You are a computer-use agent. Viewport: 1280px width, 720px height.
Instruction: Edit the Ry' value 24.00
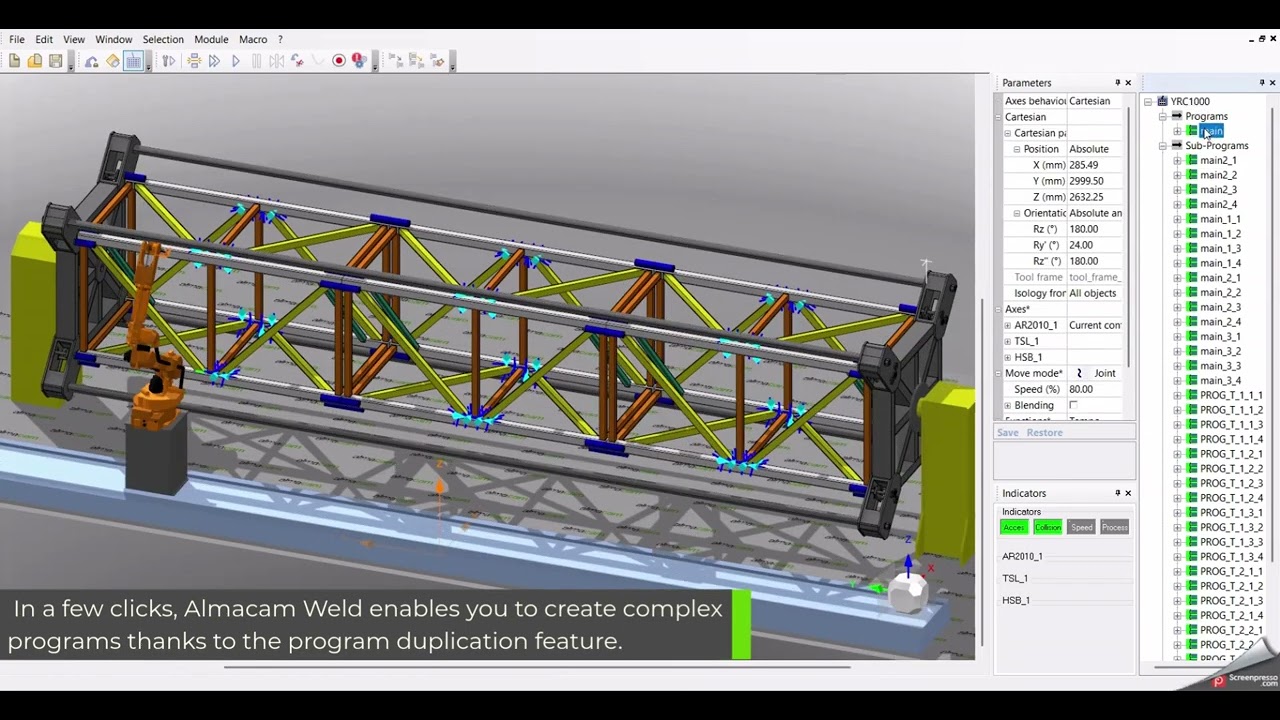[x=1096, y=245]
